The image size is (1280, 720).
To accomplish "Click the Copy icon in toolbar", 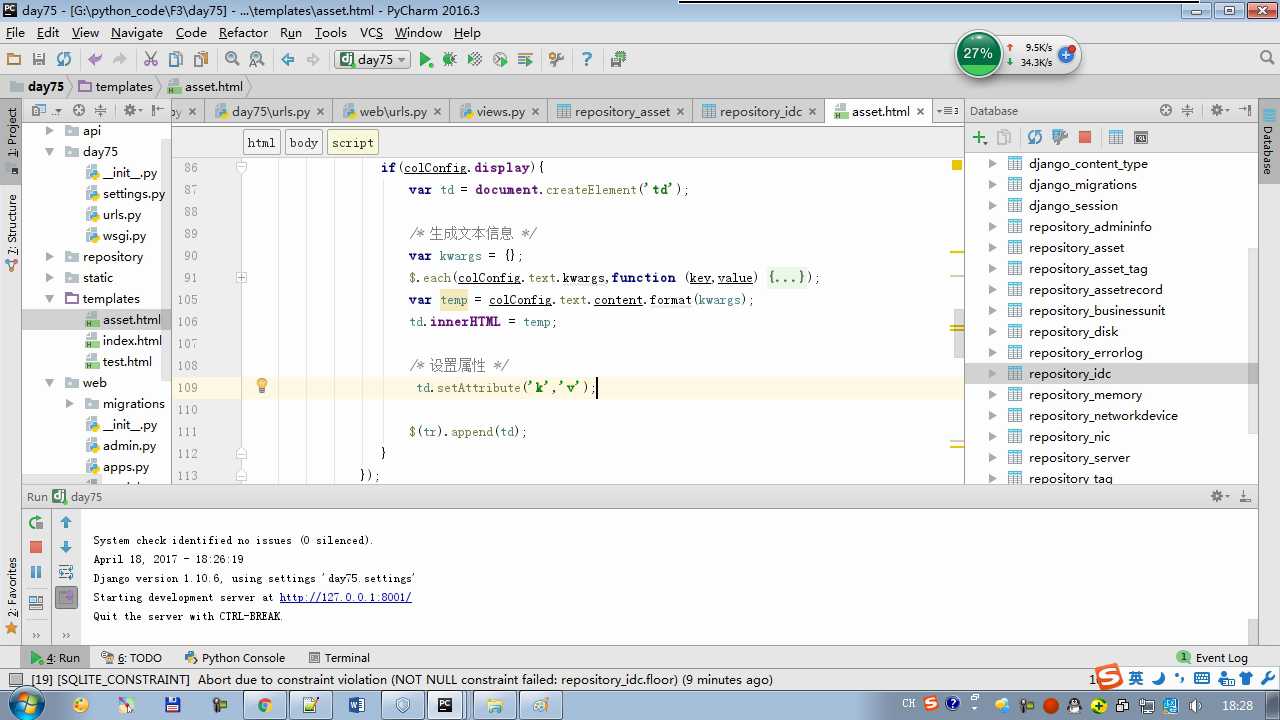I will (176, 60).
